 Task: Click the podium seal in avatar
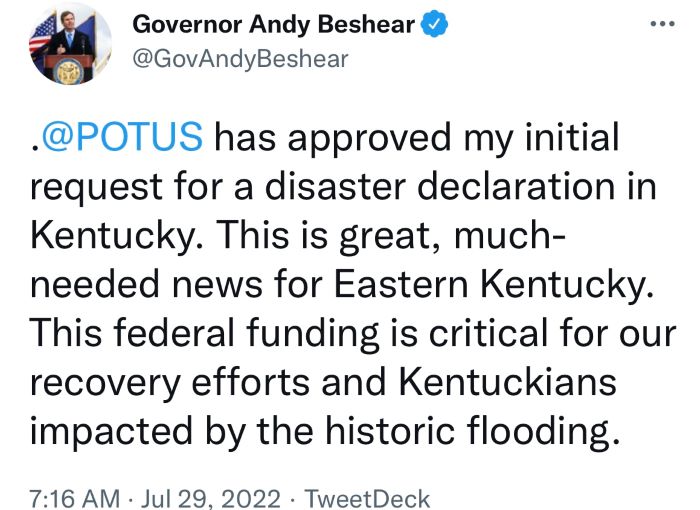point(69,72)
